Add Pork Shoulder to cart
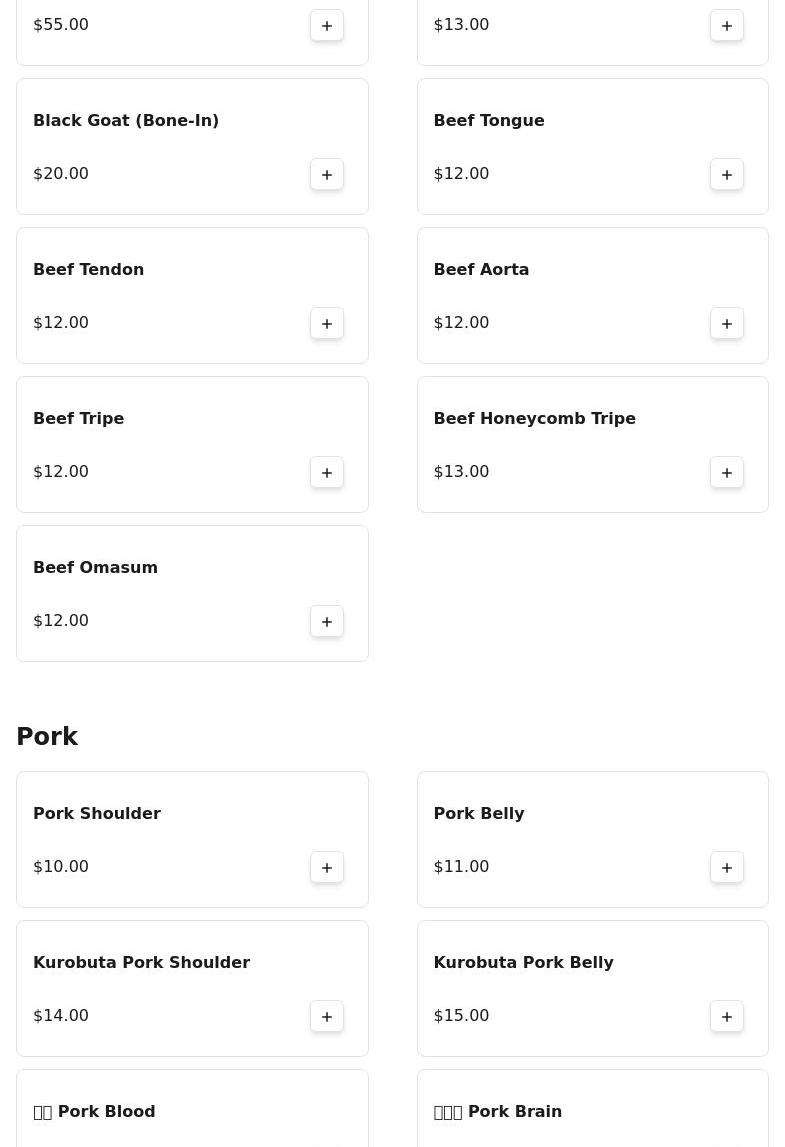Viewport: 785px width, 1147px height. coord(327,867)
